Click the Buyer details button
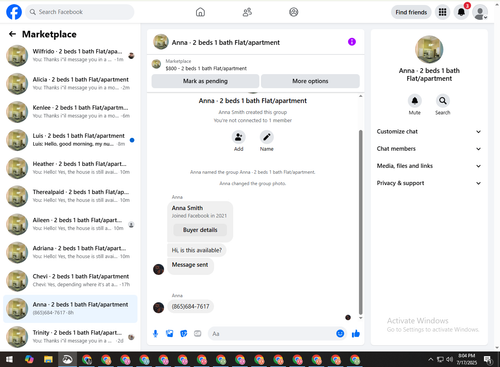This screenshot has height=367, width=500. coord(200,230)
